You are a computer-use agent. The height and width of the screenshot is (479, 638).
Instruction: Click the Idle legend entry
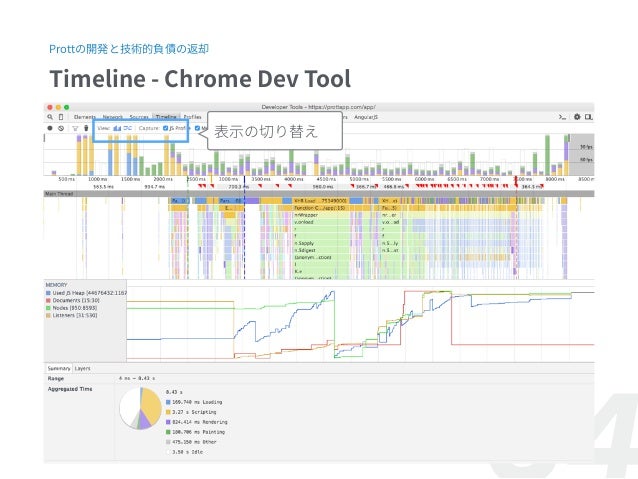(184, 452)
